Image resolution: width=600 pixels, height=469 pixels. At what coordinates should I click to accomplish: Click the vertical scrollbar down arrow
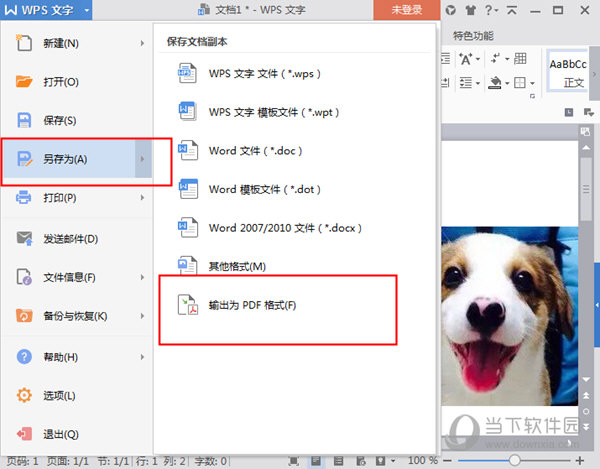click(586, 379)
